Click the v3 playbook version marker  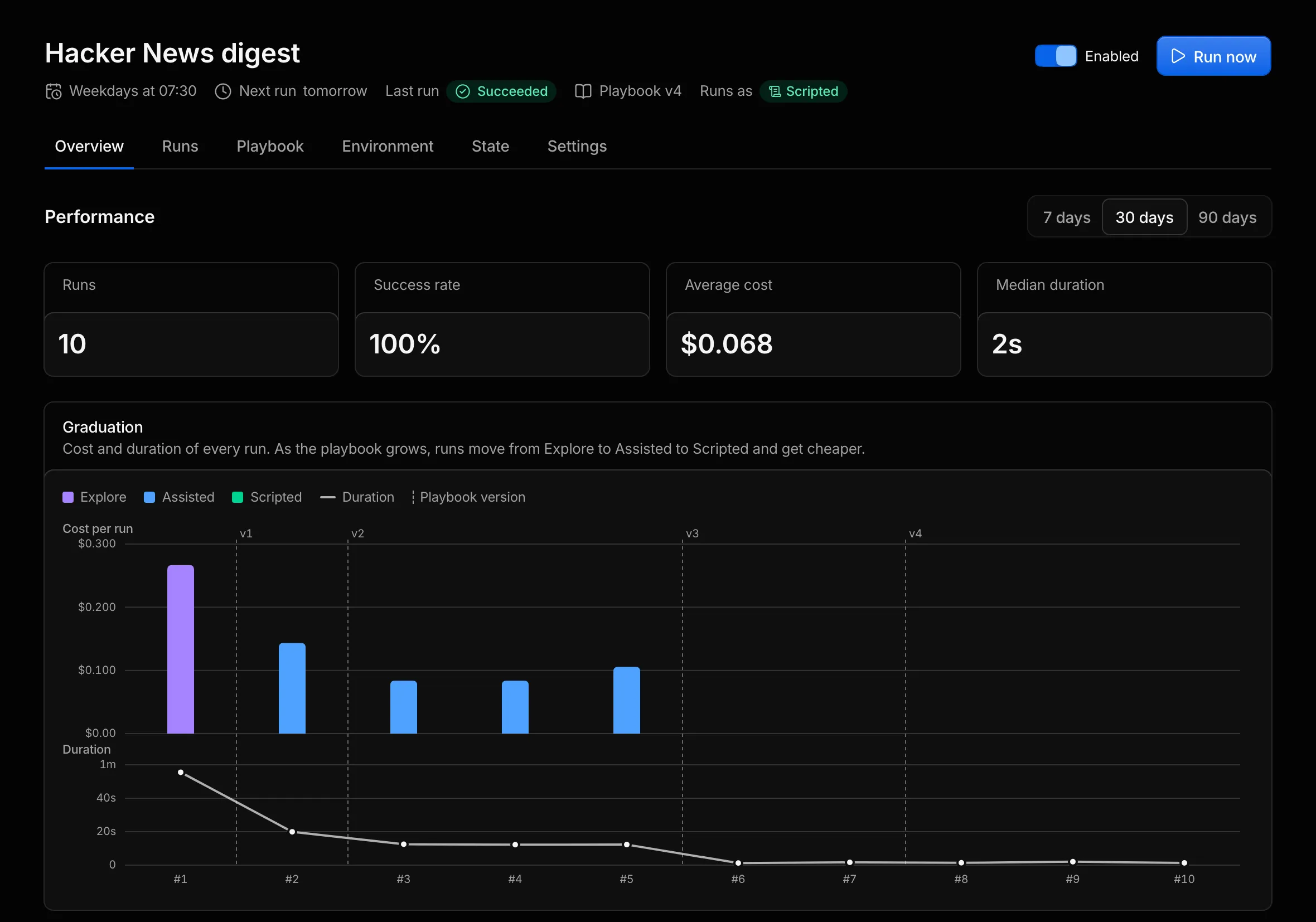coord(693,533)
